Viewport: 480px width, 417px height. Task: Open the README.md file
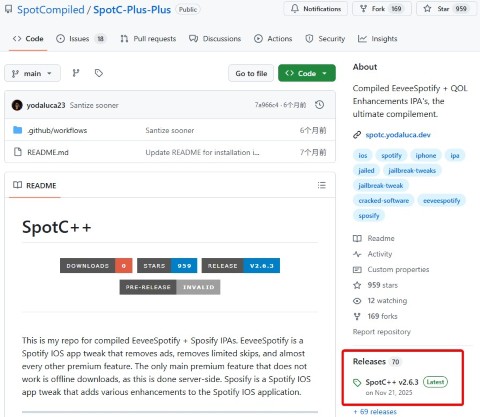coord(48,152)
